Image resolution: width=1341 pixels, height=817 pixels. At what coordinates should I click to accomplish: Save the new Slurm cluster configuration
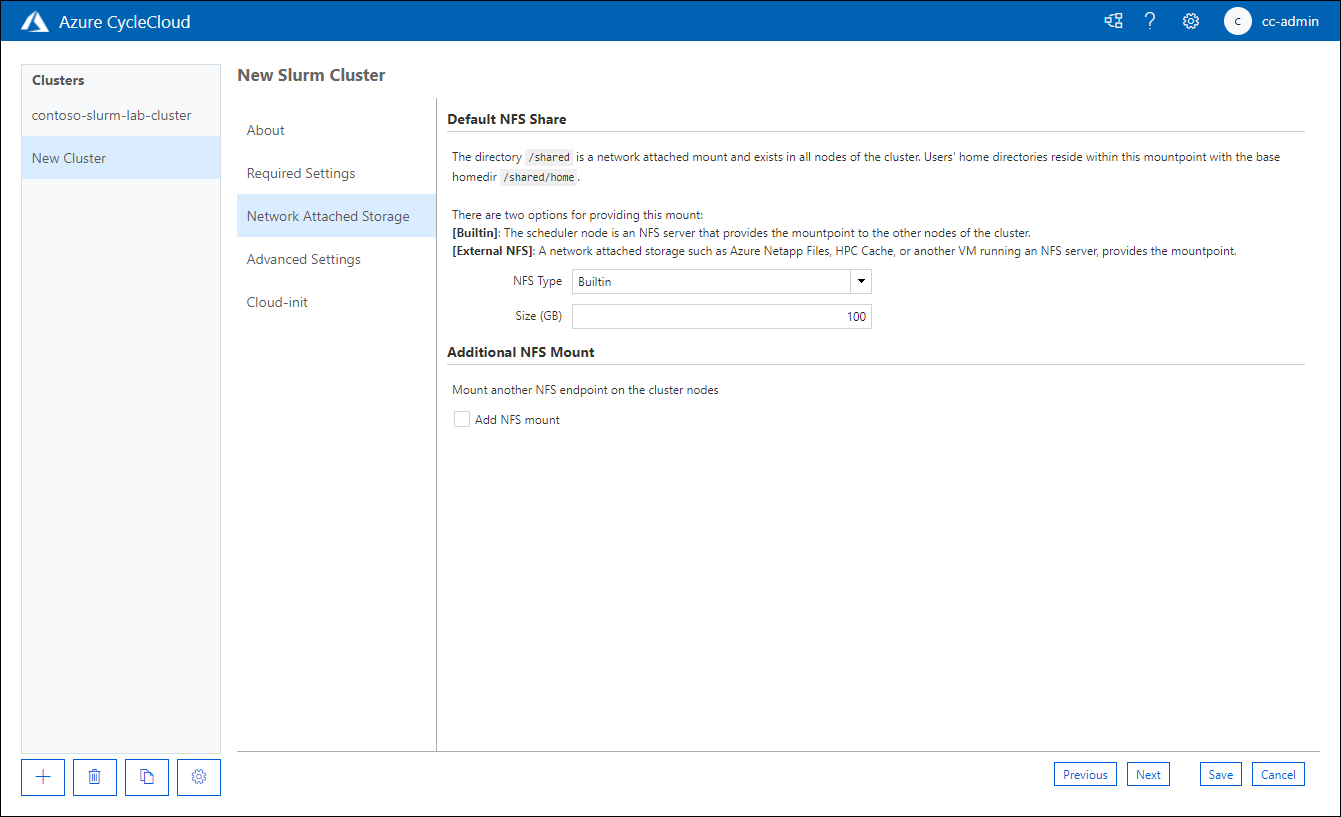[x=1220, y=773]
